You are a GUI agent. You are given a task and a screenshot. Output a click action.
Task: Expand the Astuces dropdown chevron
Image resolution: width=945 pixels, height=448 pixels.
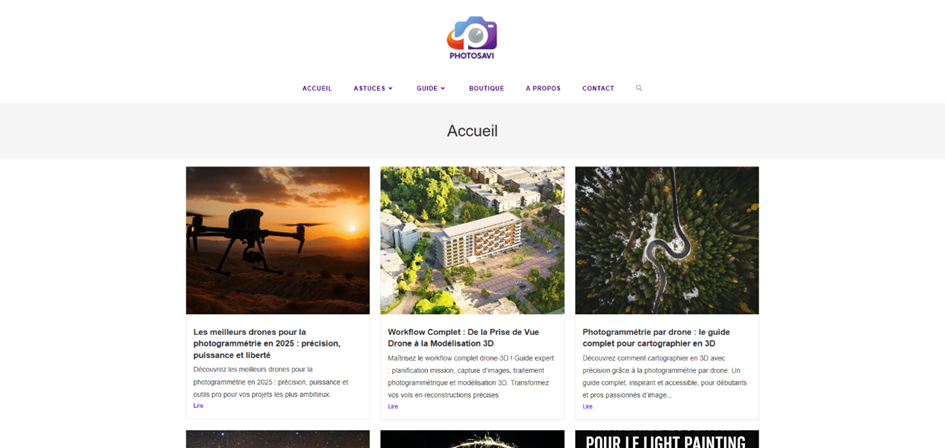(391, 88)
